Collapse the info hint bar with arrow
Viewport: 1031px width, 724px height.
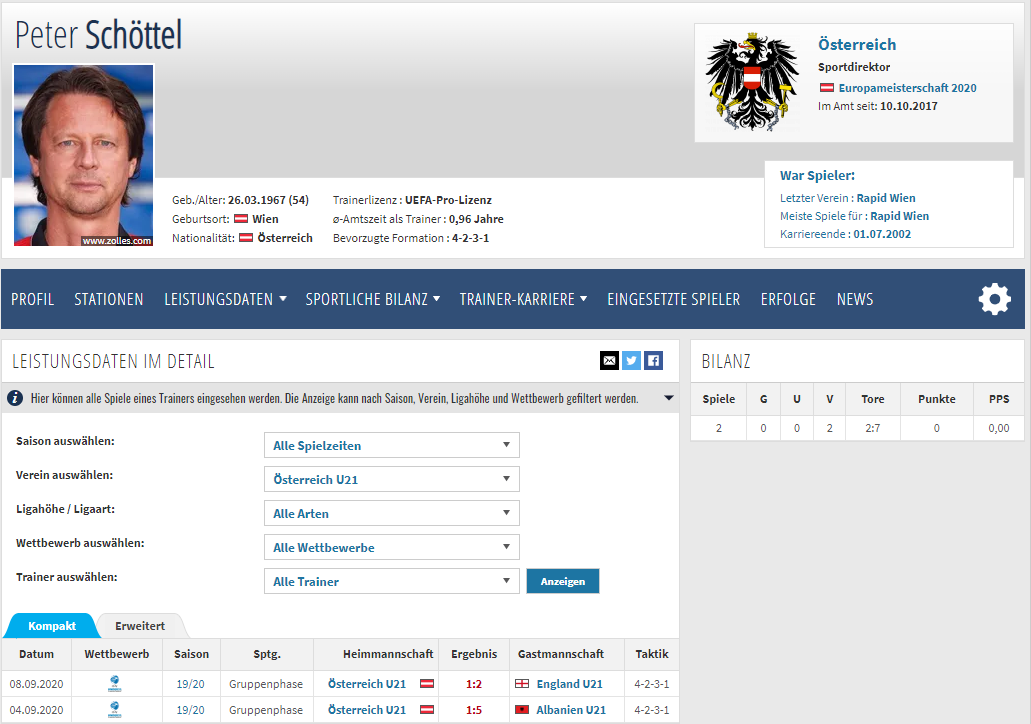point(669,398)
